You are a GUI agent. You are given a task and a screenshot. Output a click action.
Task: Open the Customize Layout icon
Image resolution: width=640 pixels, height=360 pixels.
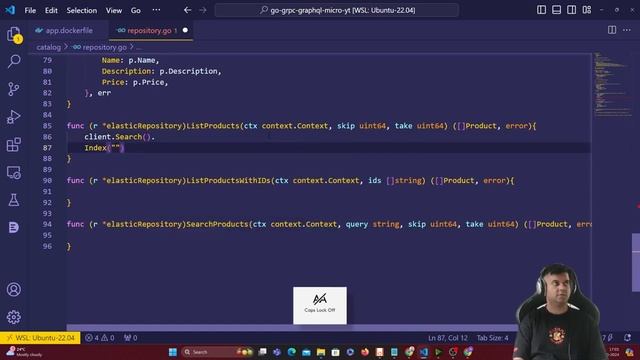point(587,10)
